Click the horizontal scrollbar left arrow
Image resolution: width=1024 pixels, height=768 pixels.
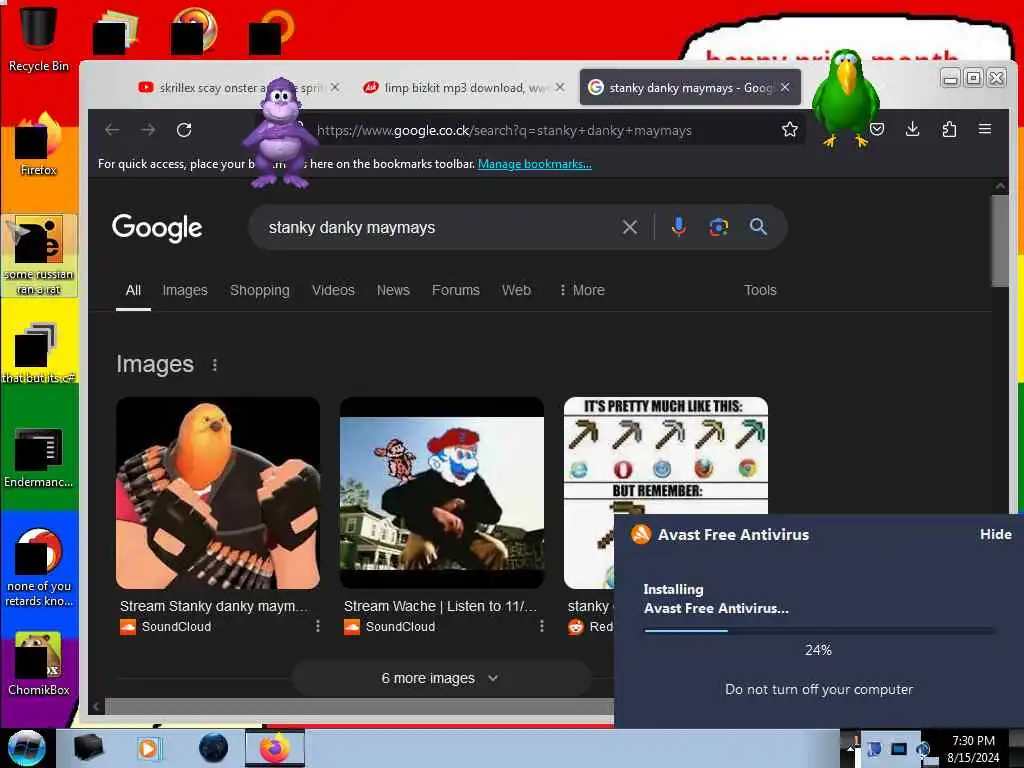(x=97, y=706)
